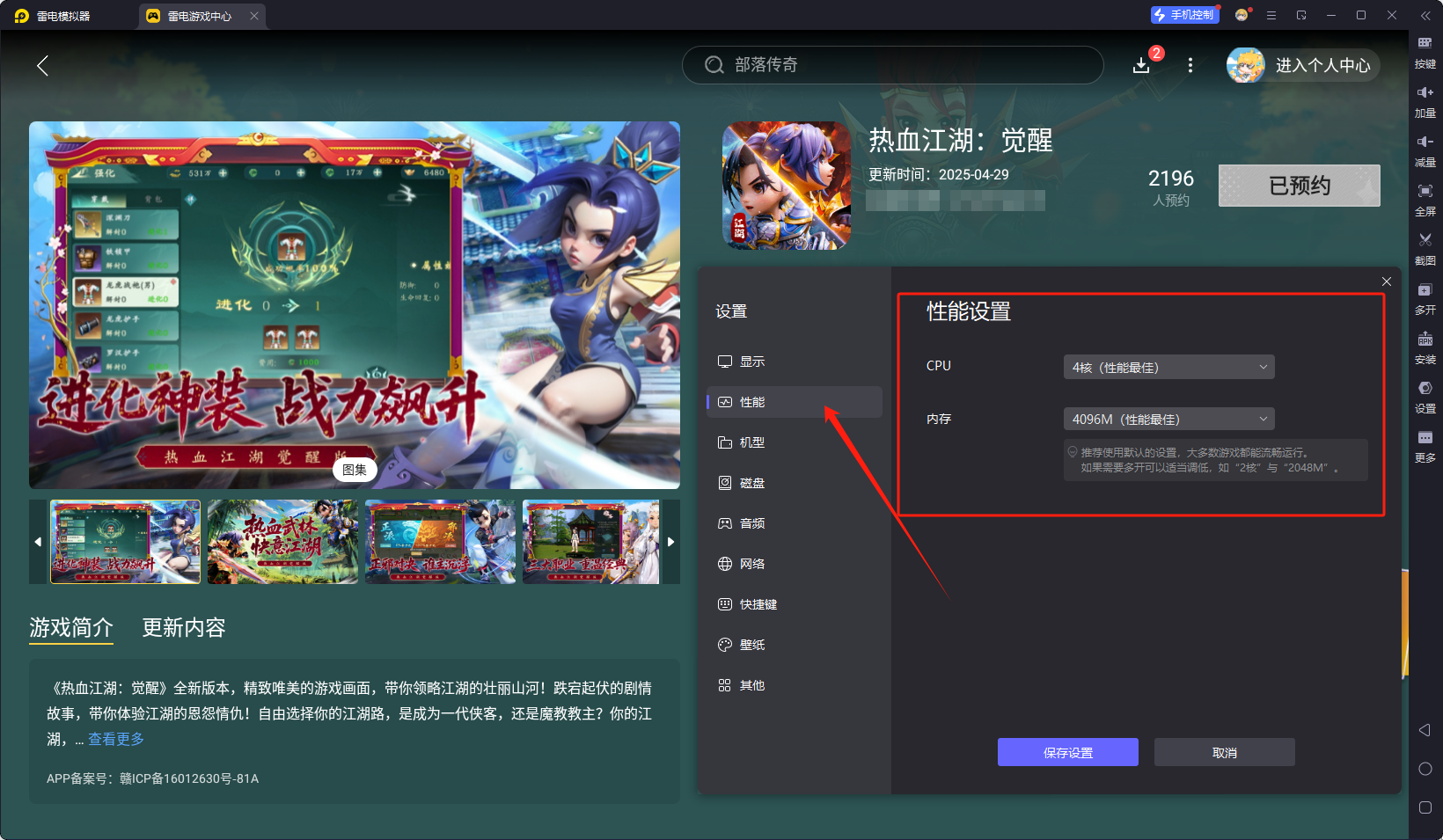Viewport: 1443px width, 840px height.
Task: Select 性能 performance settings
Action: tap(795, 402)
